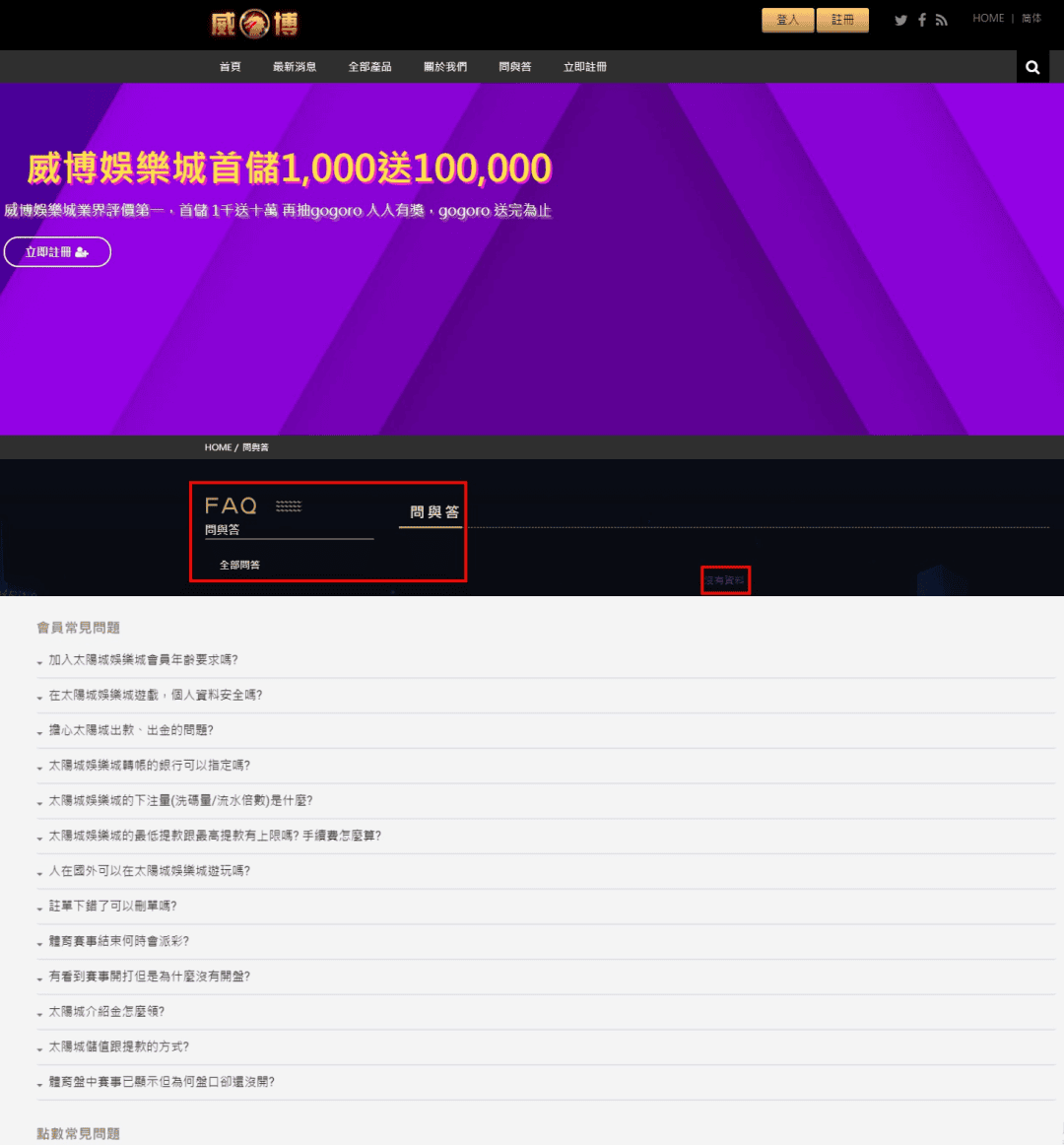Open the Facebook social icon
The height and width of the screenshot is (1145, 1064).
point(922,21)
